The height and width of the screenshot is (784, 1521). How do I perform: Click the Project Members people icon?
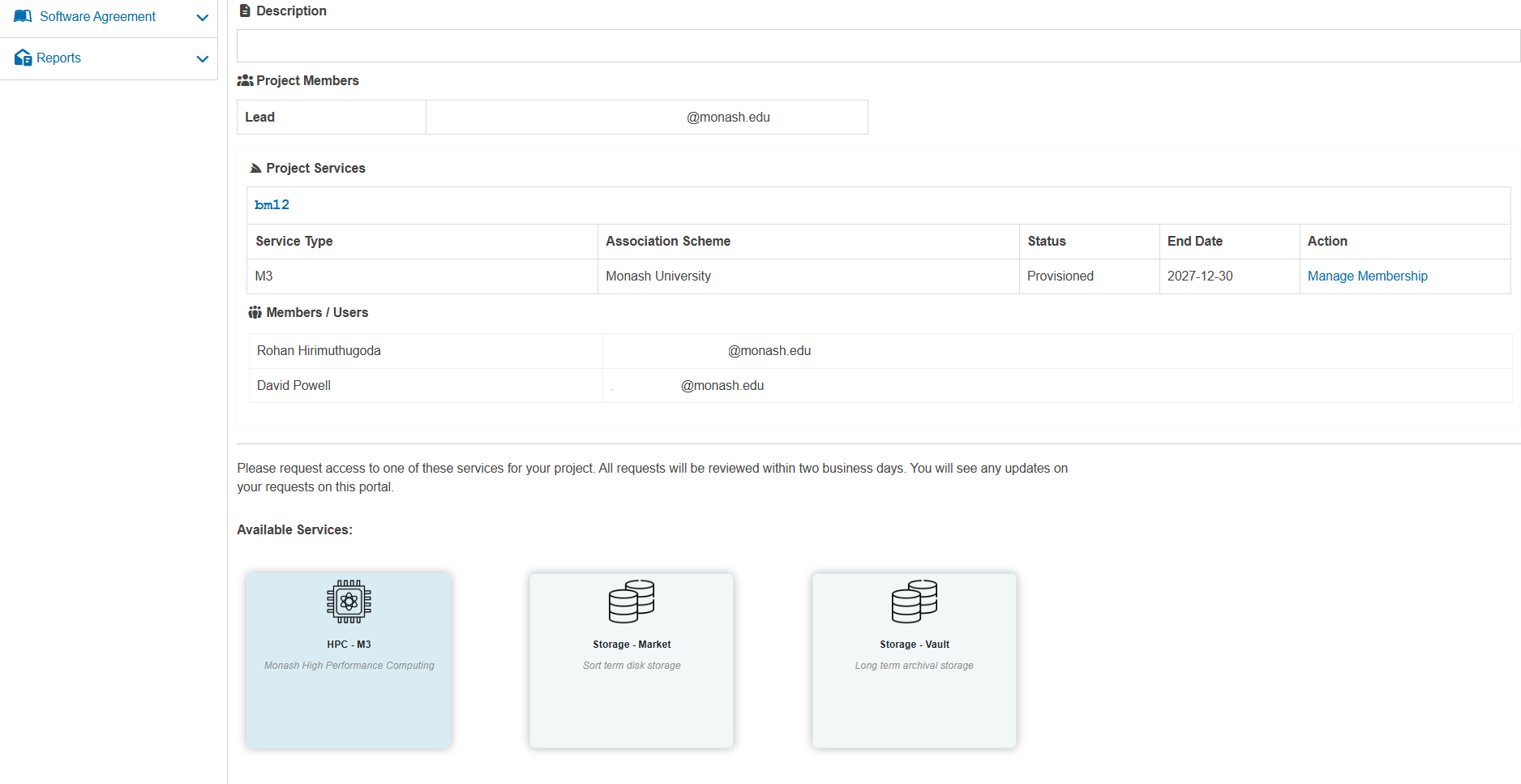245,80
